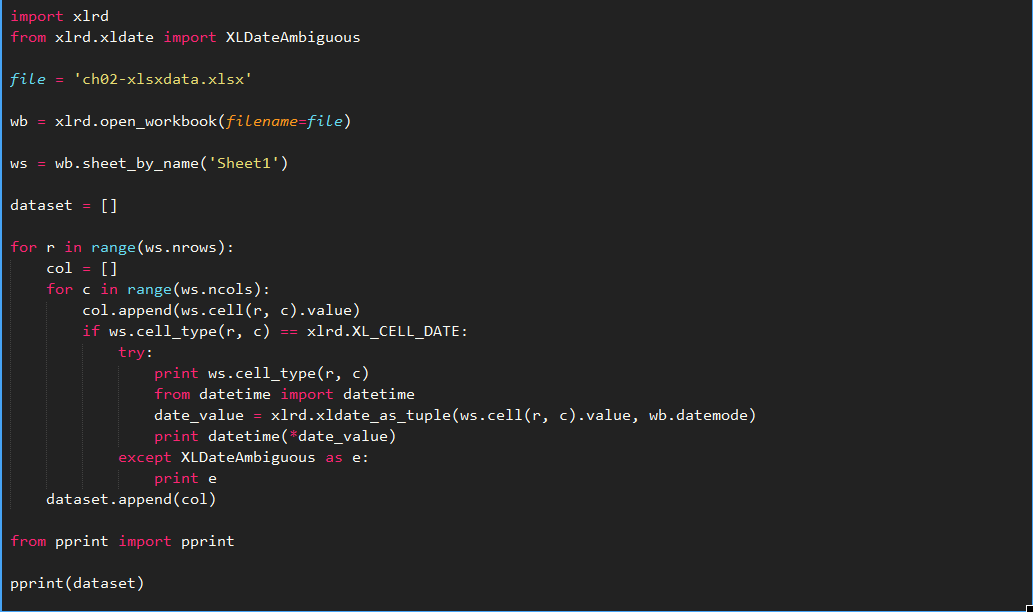Viewport: 1033px width, 612px height.
Task: Click 'from datetime import datetime' line
Action: pos(285,395)
